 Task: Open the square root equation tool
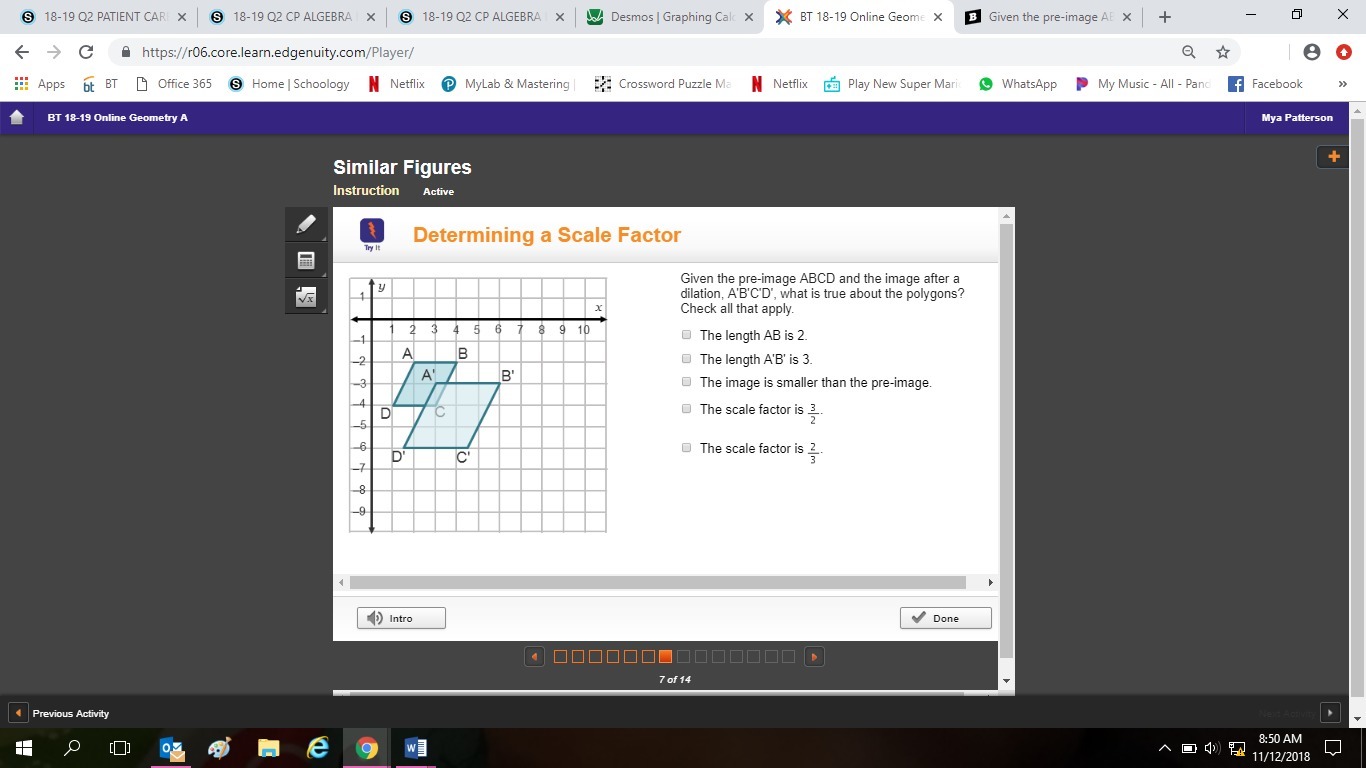[x=306, y=297]
